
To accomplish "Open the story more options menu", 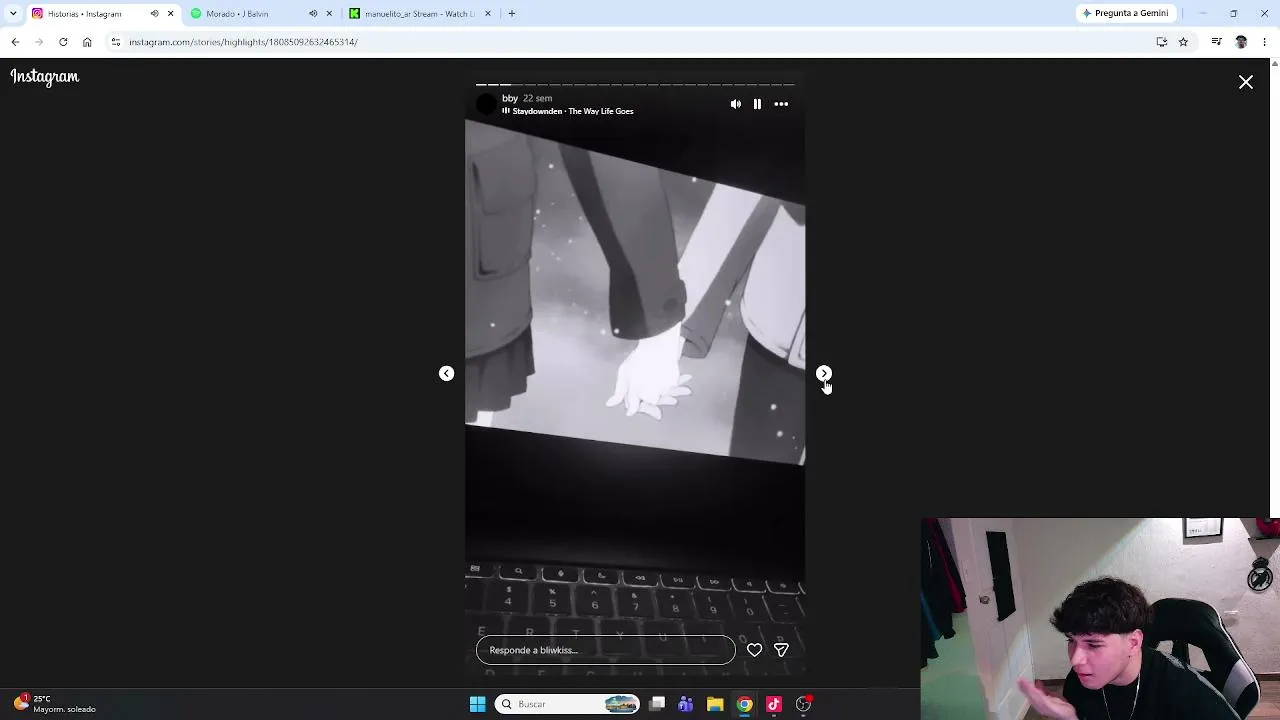I will pyautogui.click(x=781, y=104).
